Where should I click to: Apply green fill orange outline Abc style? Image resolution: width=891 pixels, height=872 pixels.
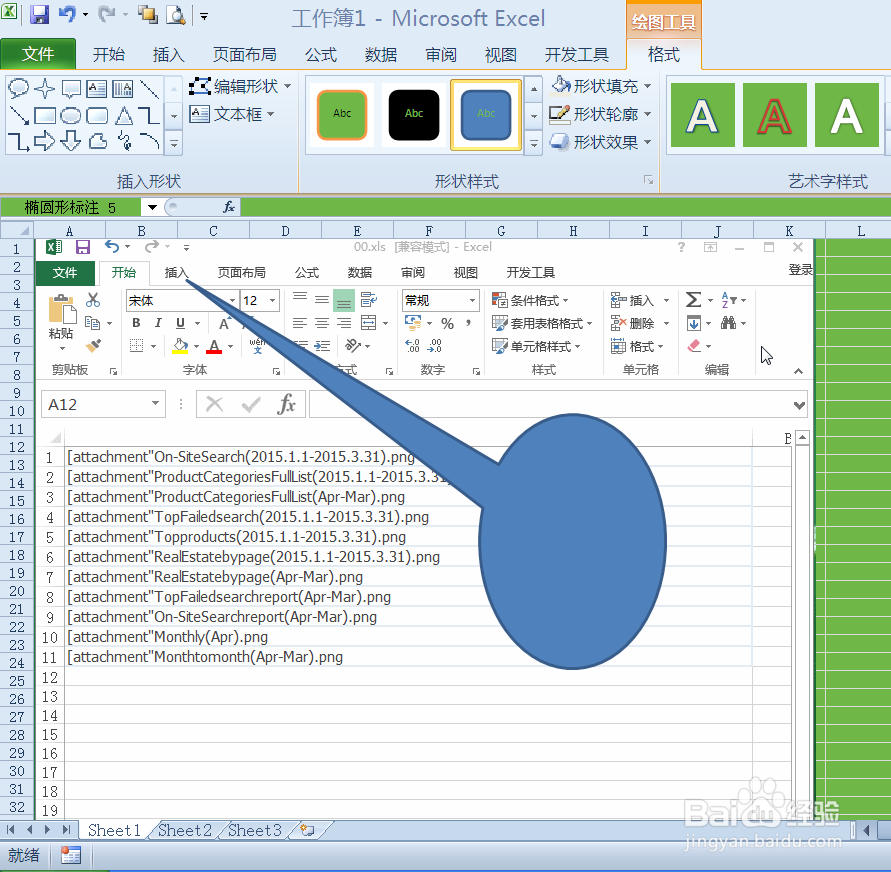(342, 115)
